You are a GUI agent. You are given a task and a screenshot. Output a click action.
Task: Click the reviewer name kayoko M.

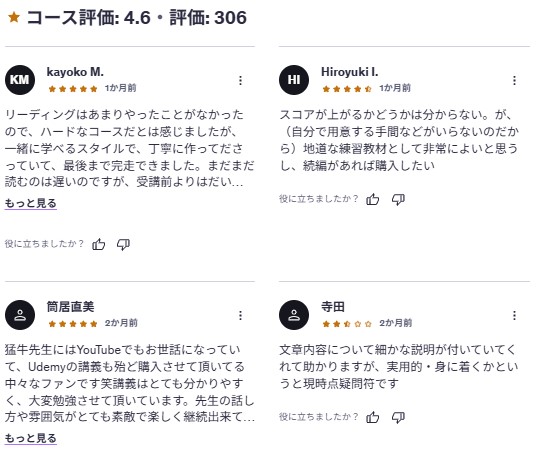75,72
